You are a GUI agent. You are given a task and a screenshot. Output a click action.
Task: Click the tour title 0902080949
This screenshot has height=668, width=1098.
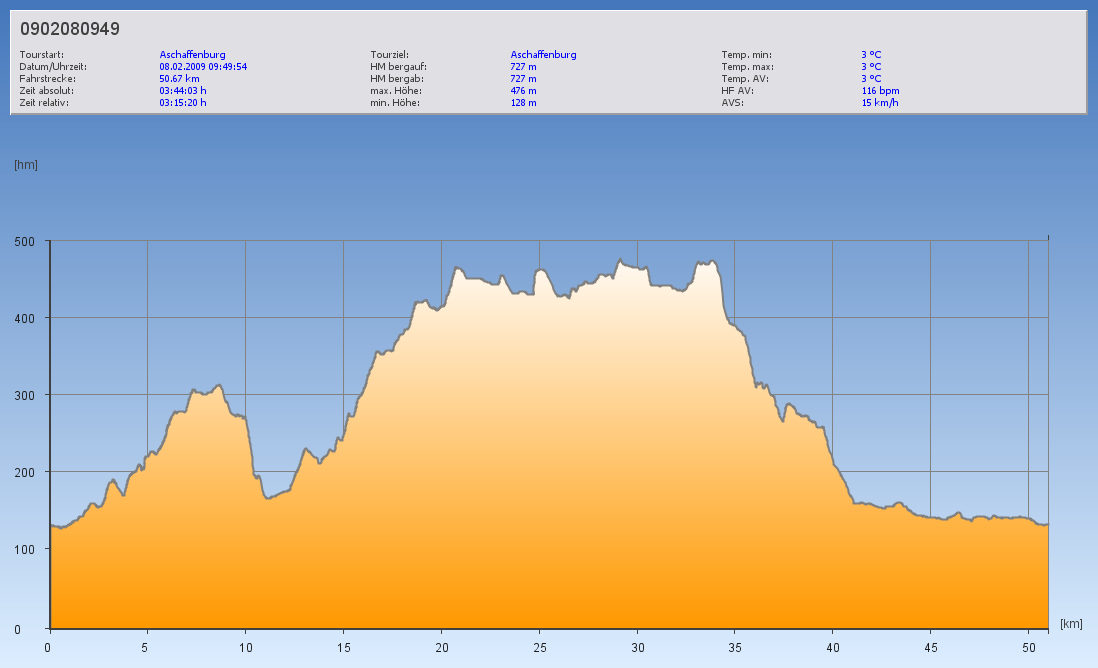coord(70,29)
